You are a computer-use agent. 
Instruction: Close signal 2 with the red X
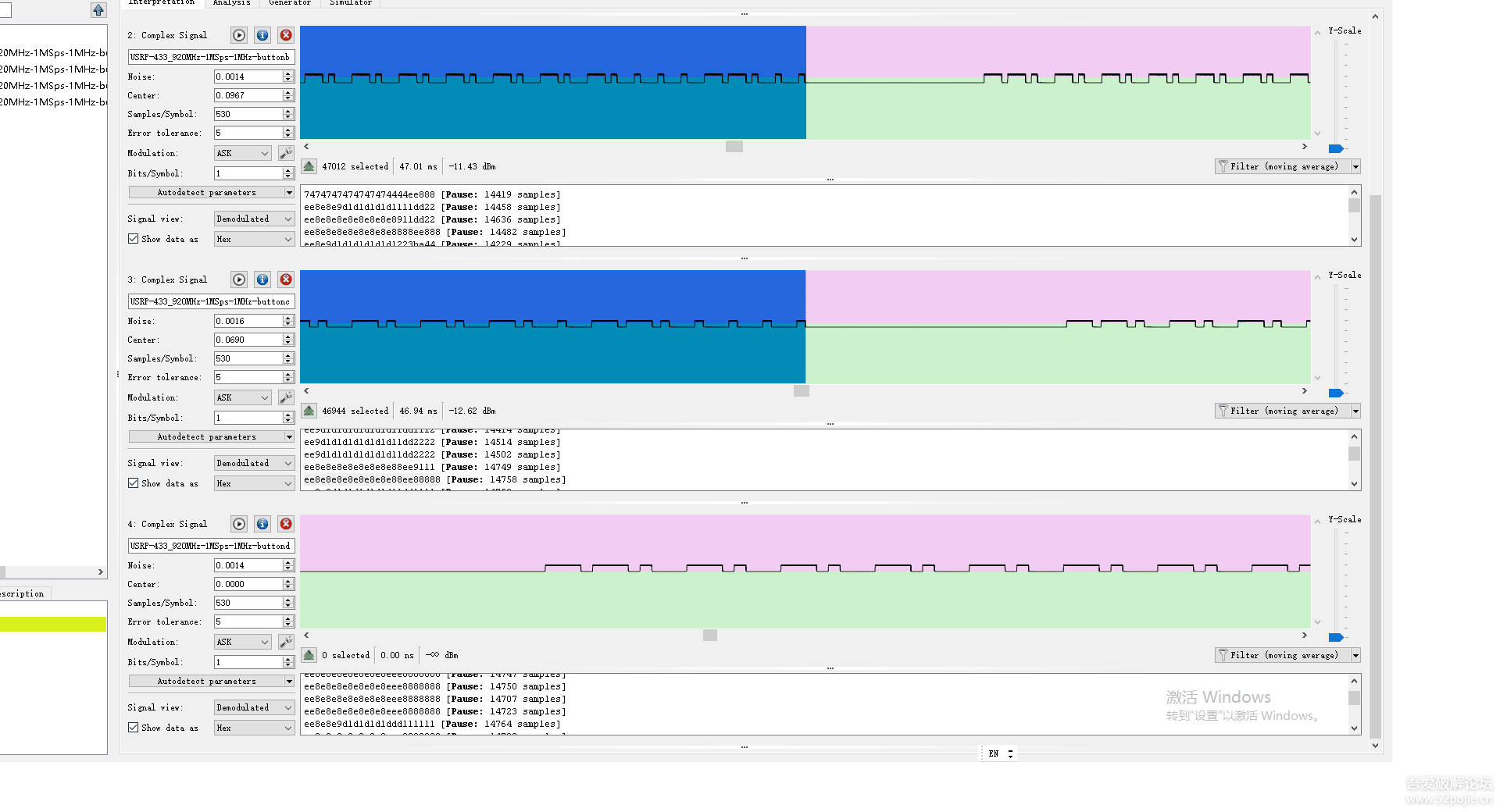286,35
